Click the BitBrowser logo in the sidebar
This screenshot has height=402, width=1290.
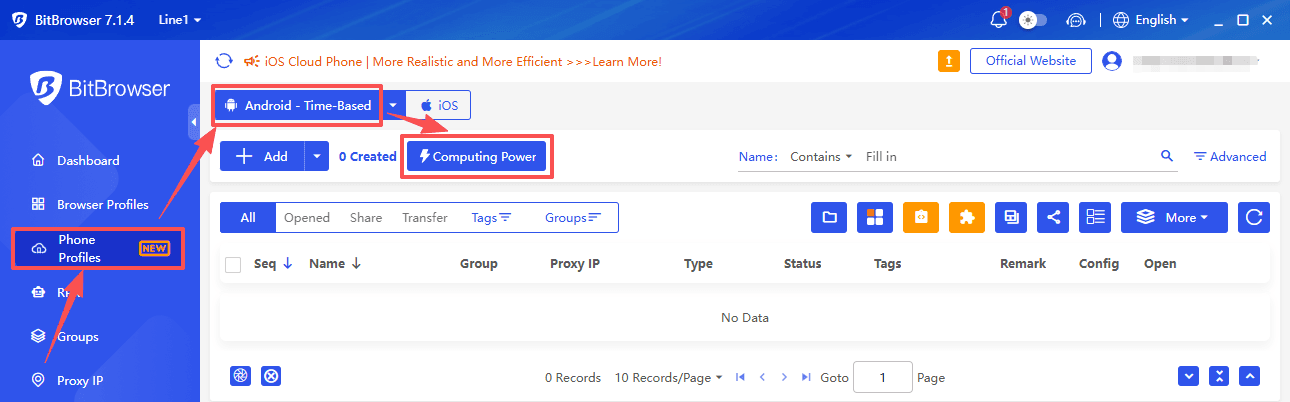coord(99,88)
